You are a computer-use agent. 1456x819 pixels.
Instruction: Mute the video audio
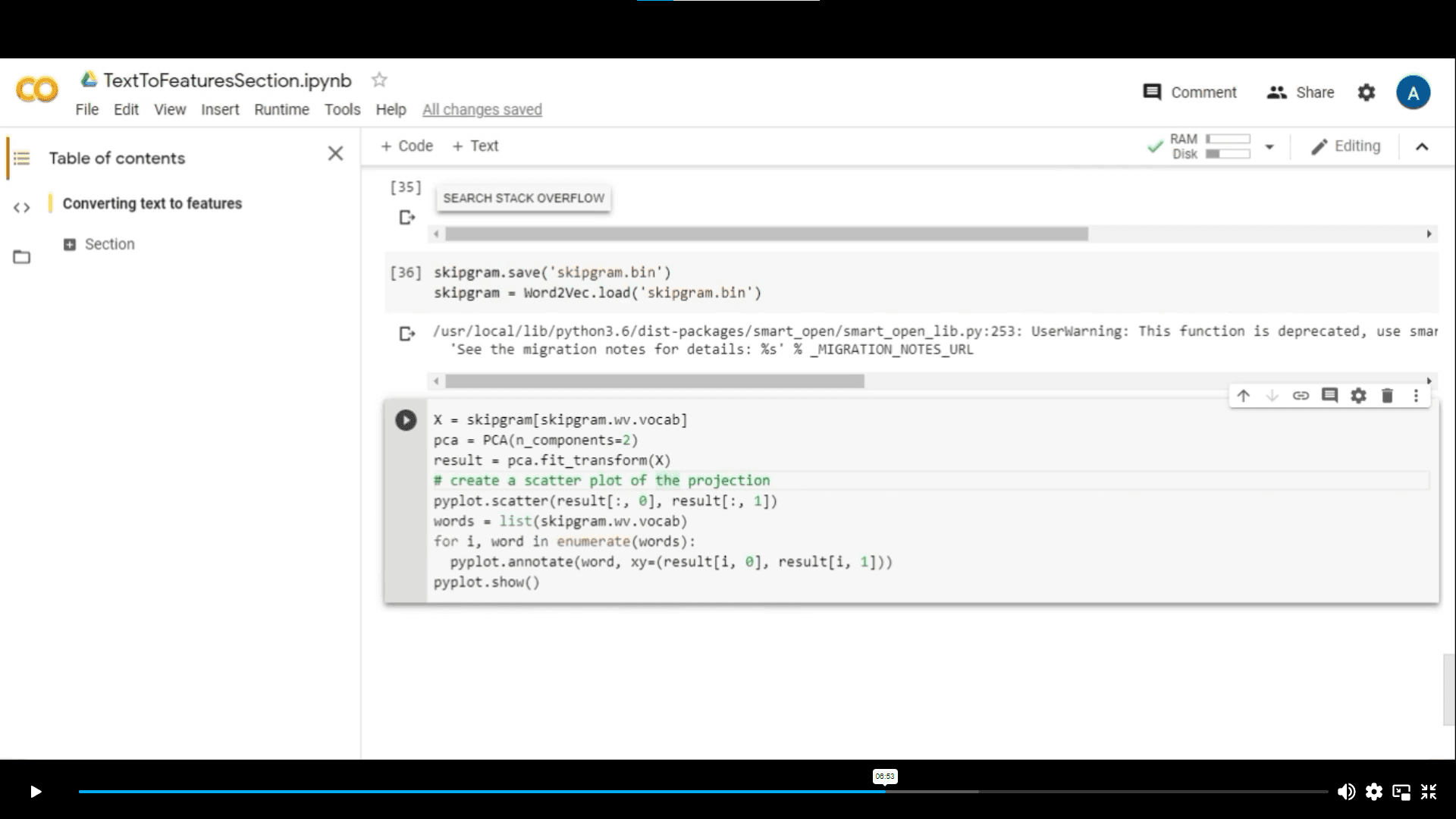[1347, 792]
